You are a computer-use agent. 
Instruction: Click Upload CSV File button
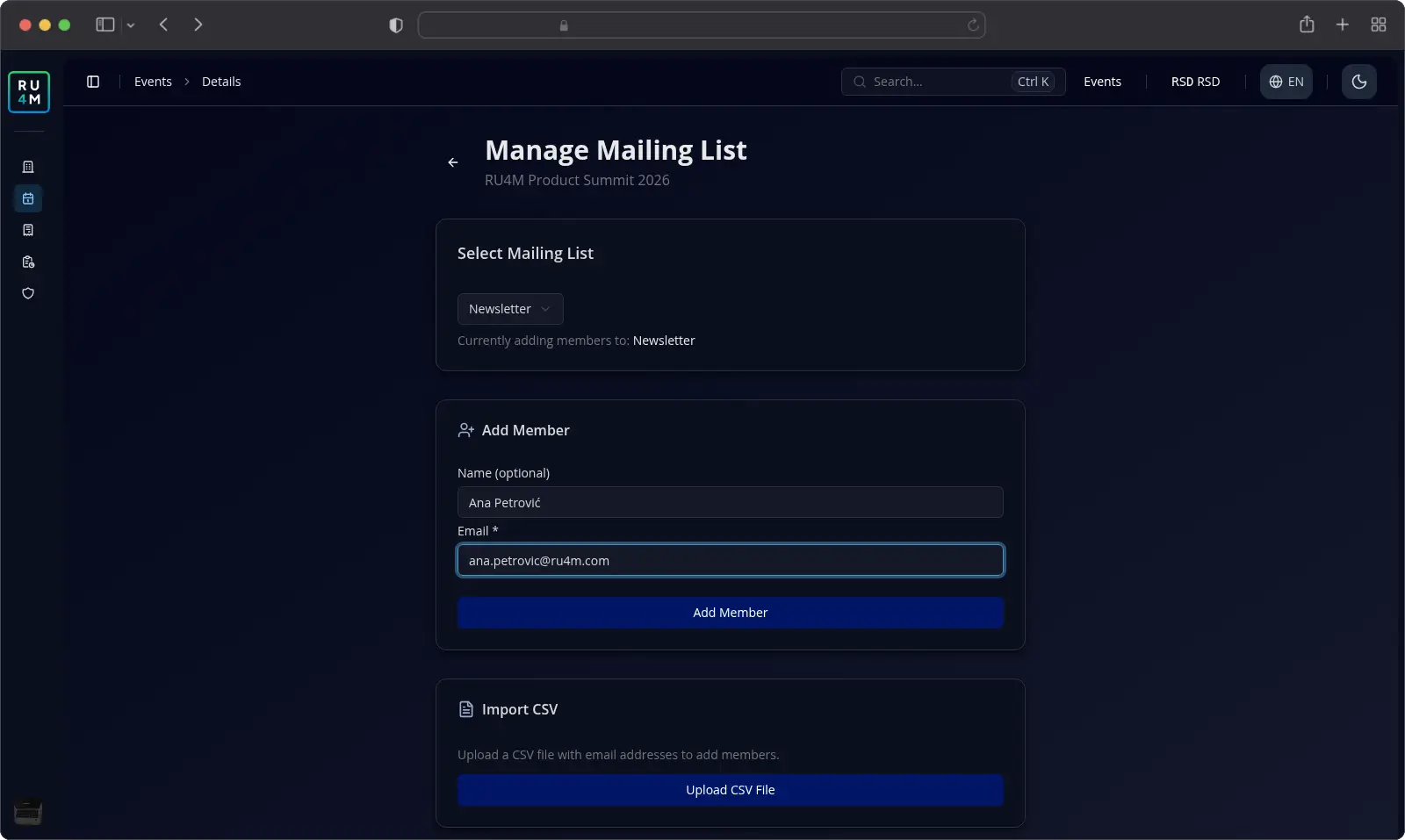tap(731, 790)
